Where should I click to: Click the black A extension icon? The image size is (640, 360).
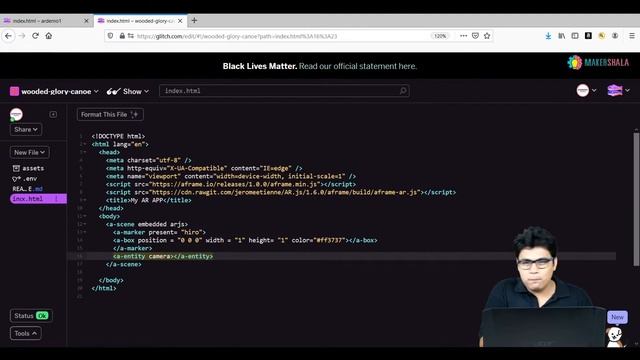pos(588,36)
